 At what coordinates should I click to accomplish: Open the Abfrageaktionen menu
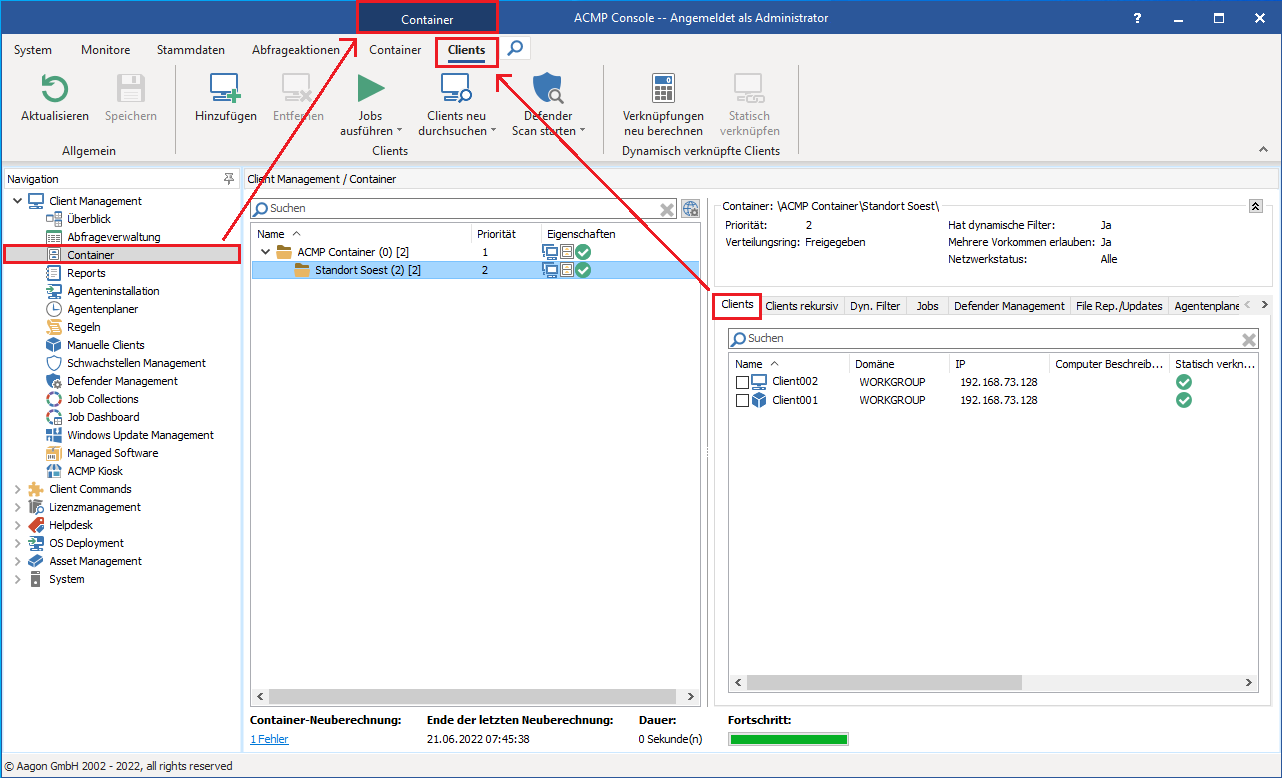click(x=296, y=50)
